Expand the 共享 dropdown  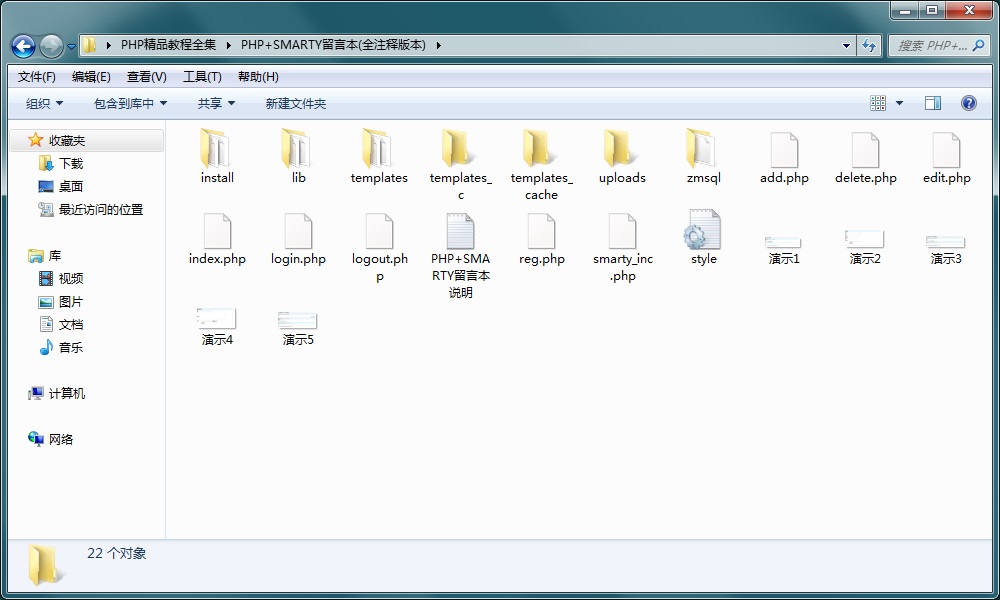216,103
